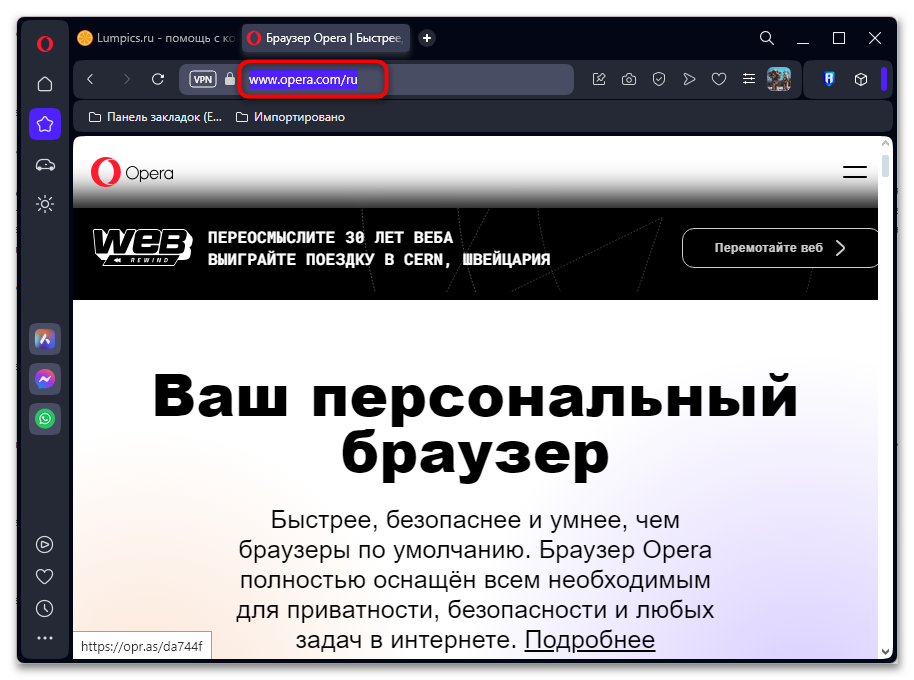Open a new tab with plus button

427,38
